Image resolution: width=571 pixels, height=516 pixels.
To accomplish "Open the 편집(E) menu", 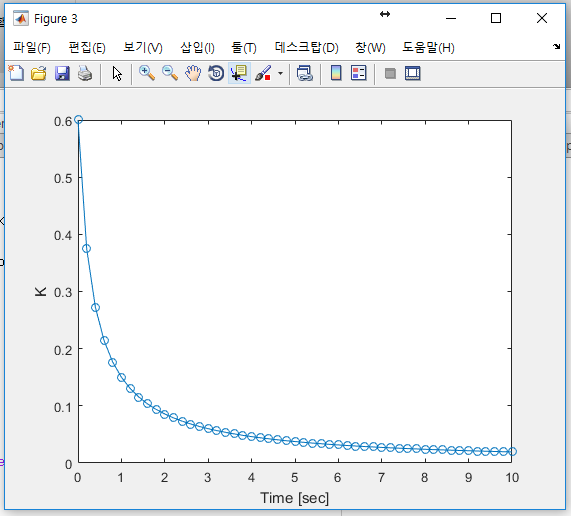I will click(87, 47).
